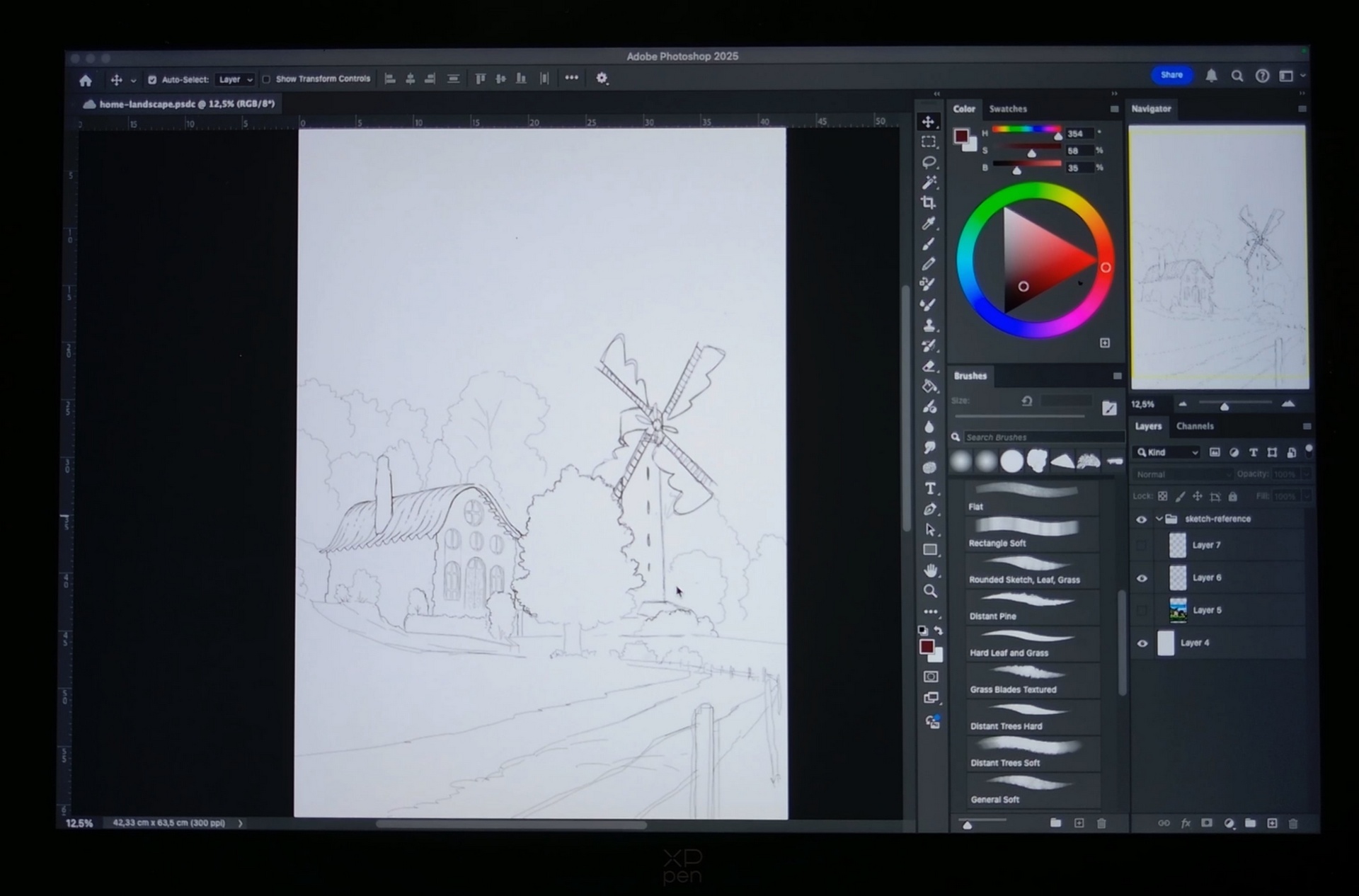
Task: Hide Layer 4 eye icon
Action: 1141,643
